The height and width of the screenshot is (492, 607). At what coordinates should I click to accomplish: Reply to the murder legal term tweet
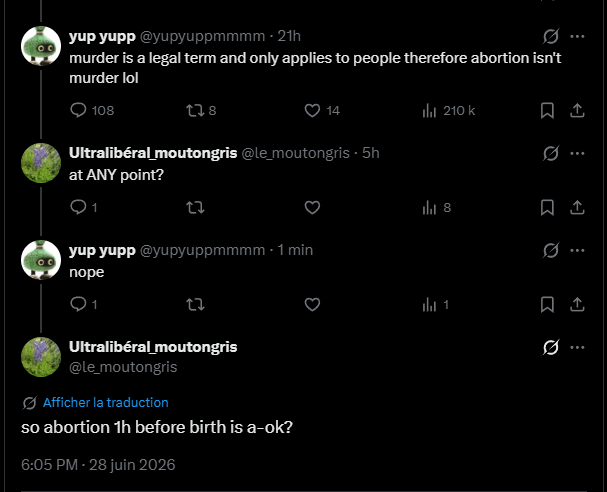click(x=78, y=111)
